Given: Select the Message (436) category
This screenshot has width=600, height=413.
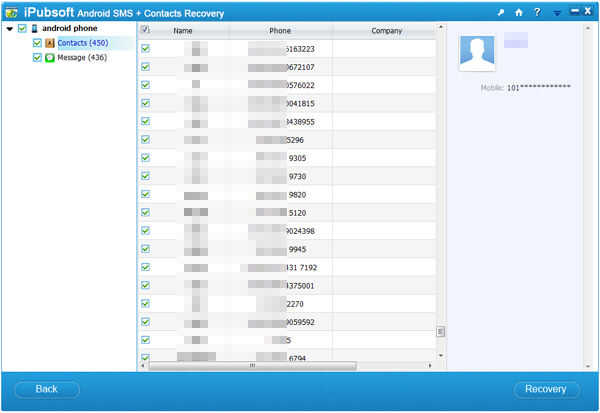Looking at the screenshot, I should point(82,58).
